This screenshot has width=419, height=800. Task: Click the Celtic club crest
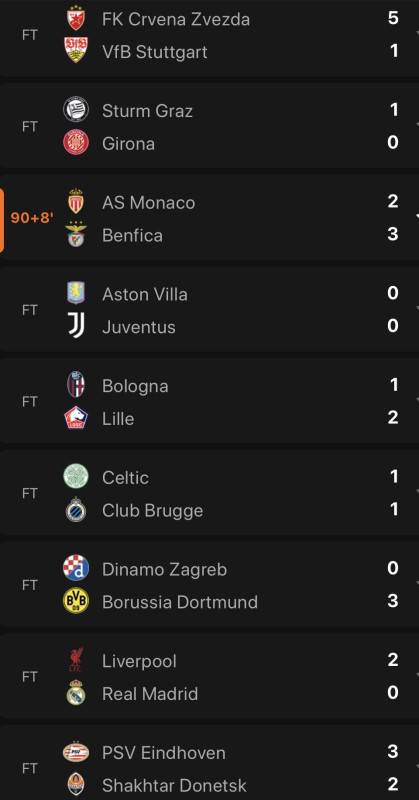(76, 477)
